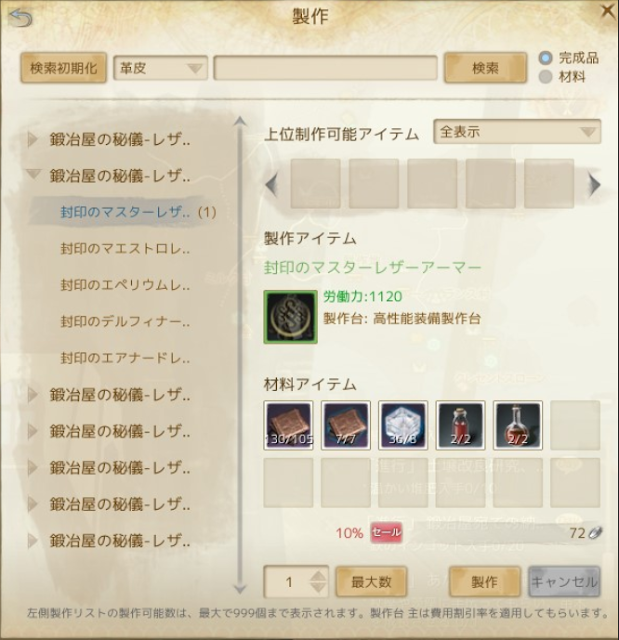Select the first leather material with 130/105
Image resolution: width=619 pixels, height=640 pixels.
[288, 425]
